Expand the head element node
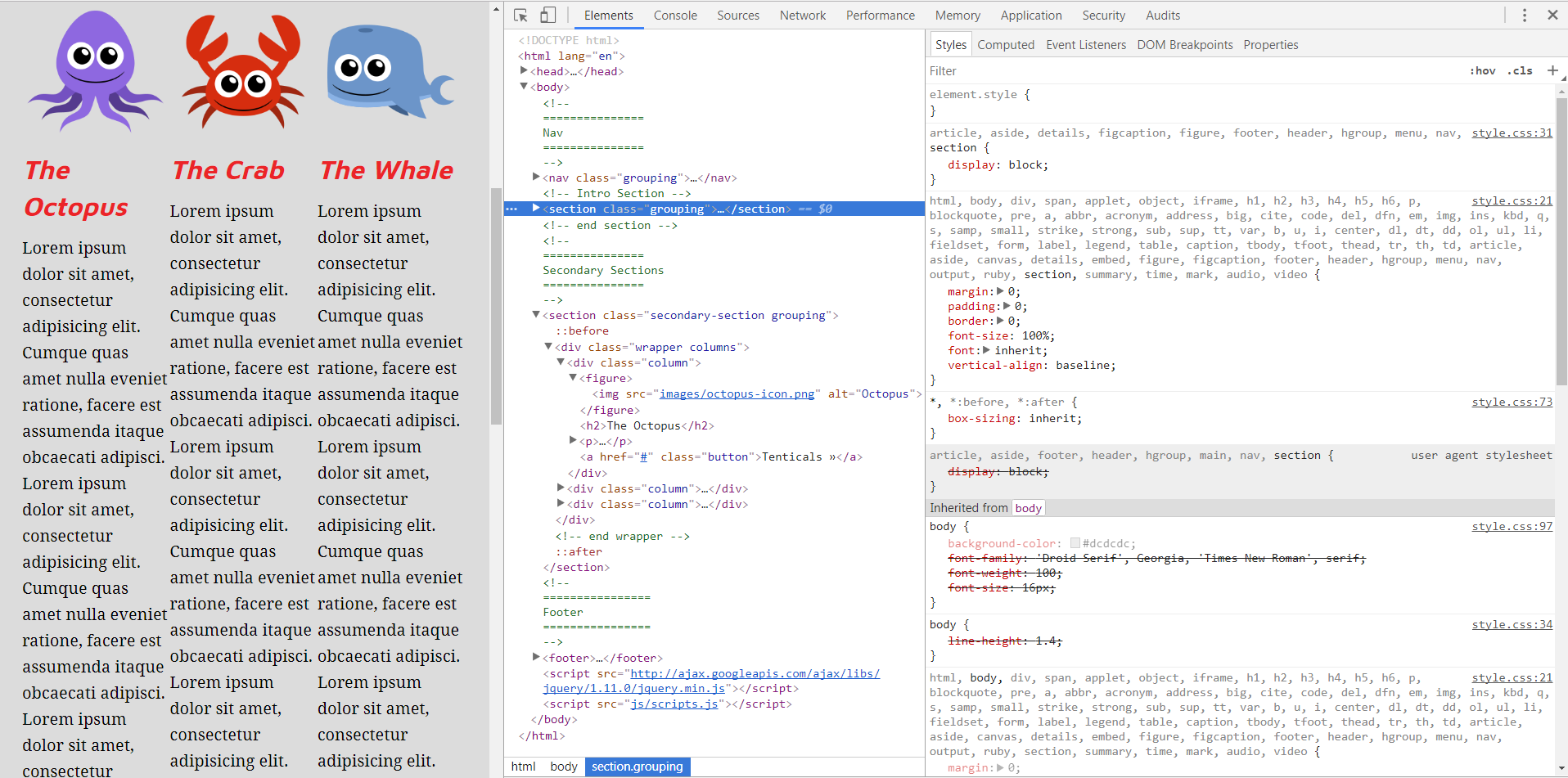1568x778 pixels. 524,71
